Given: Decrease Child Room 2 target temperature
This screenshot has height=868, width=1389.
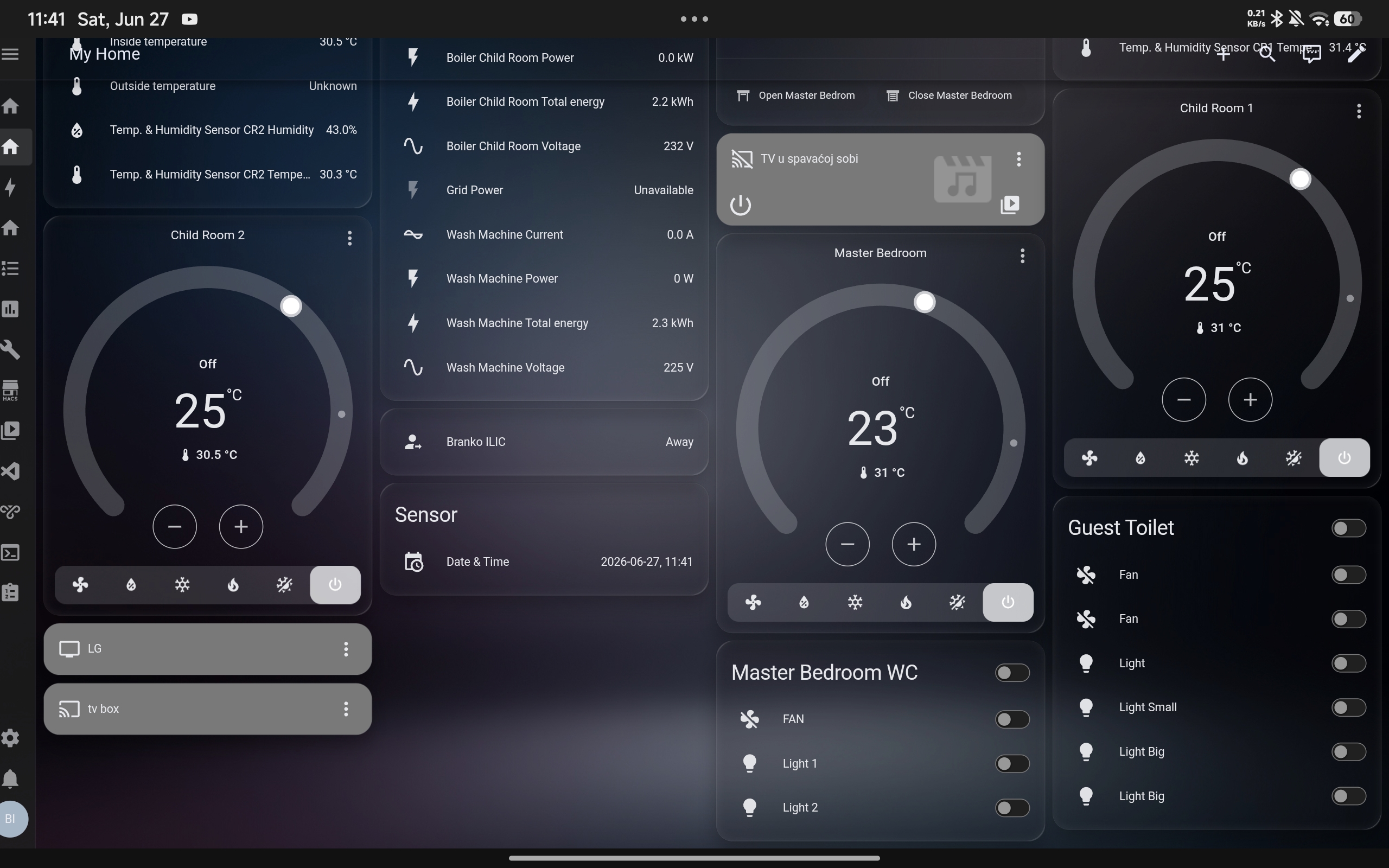Looking at the screenshot, I should [175, 526].
